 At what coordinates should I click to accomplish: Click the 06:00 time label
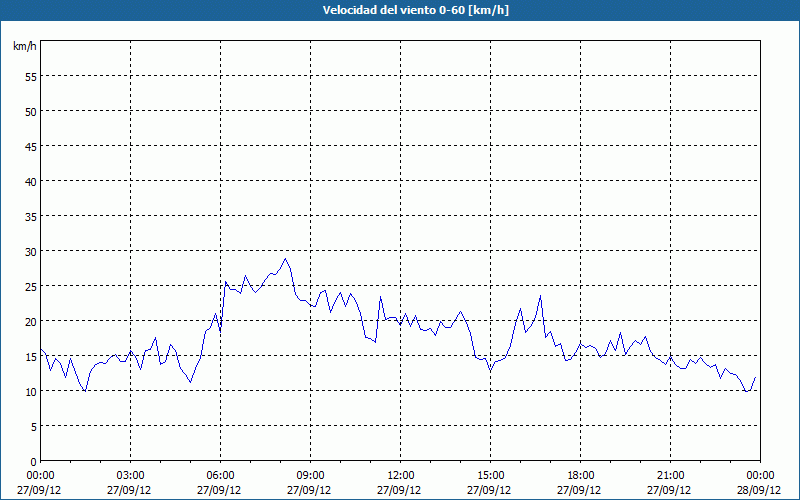pos(220,476)
